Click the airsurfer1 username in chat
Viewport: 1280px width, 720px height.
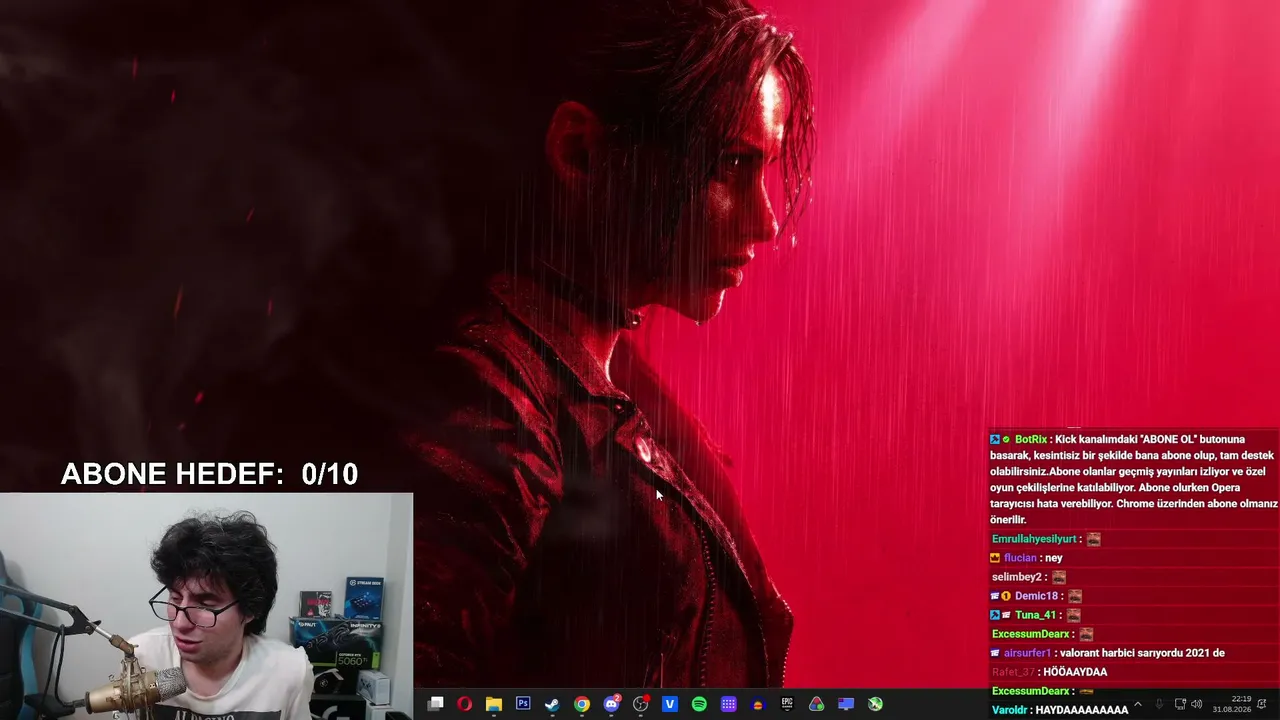pos(1027,653)
